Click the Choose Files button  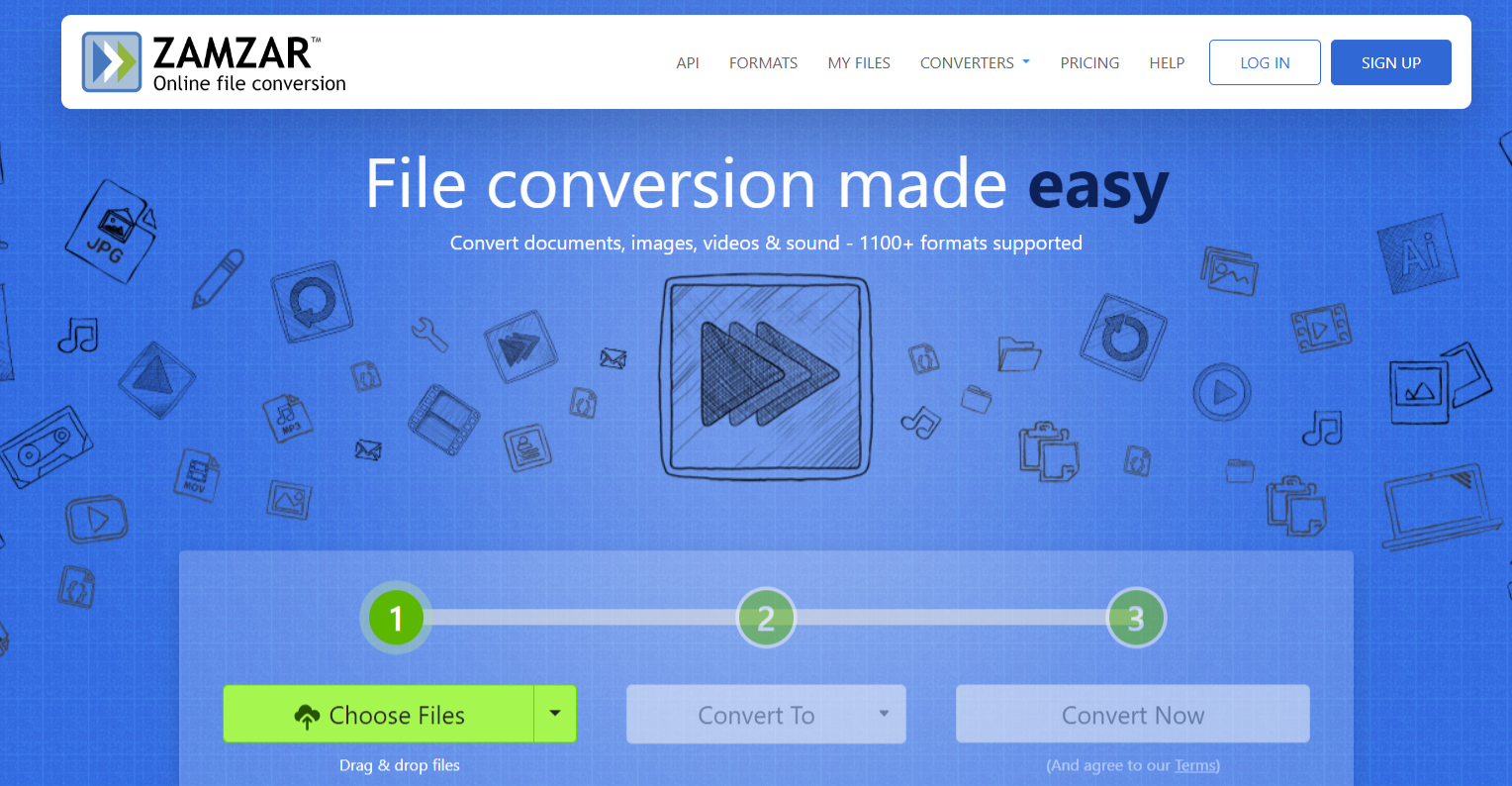[379, 714]
